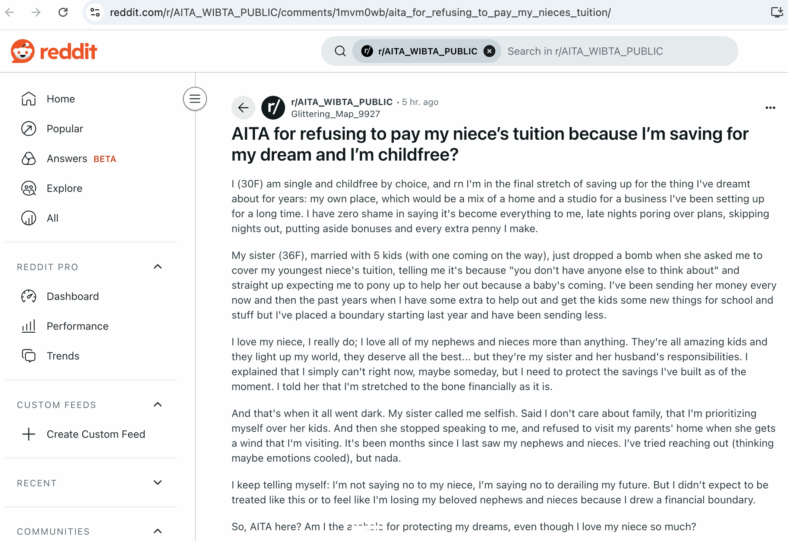The width and height of the screenshot is (788, 541).
Task: Open the All feed icon
Action: pyautogui.click(x=29, y=218)
